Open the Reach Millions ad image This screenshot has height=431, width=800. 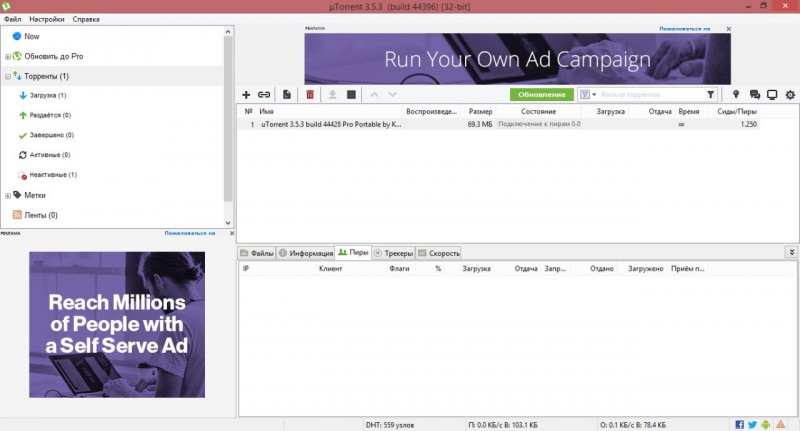pos(117,324)
